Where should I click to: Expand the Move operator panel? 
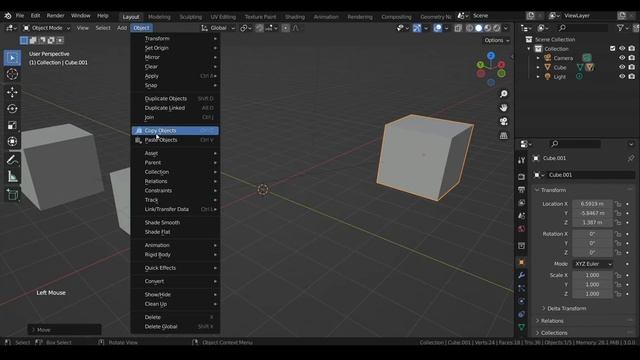(64, 330)
